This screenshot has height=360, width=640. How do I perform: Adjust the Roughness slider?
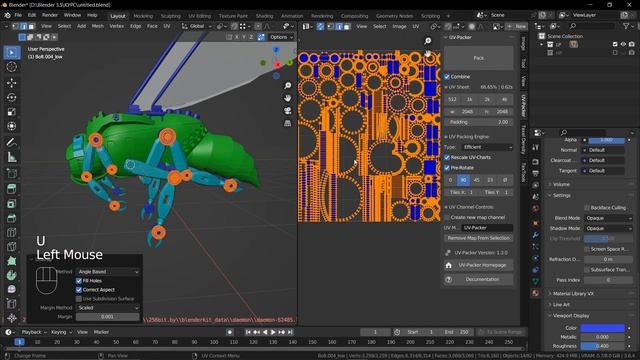click(602, 346)
